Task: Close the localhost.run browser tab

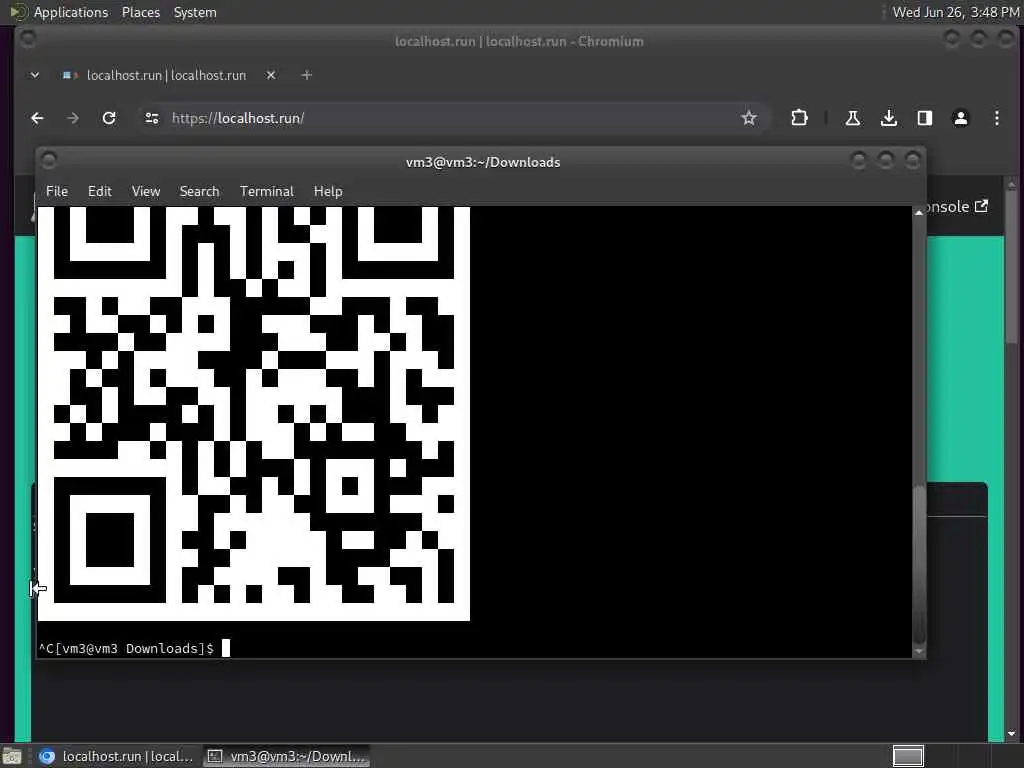Action: (271, 75)
